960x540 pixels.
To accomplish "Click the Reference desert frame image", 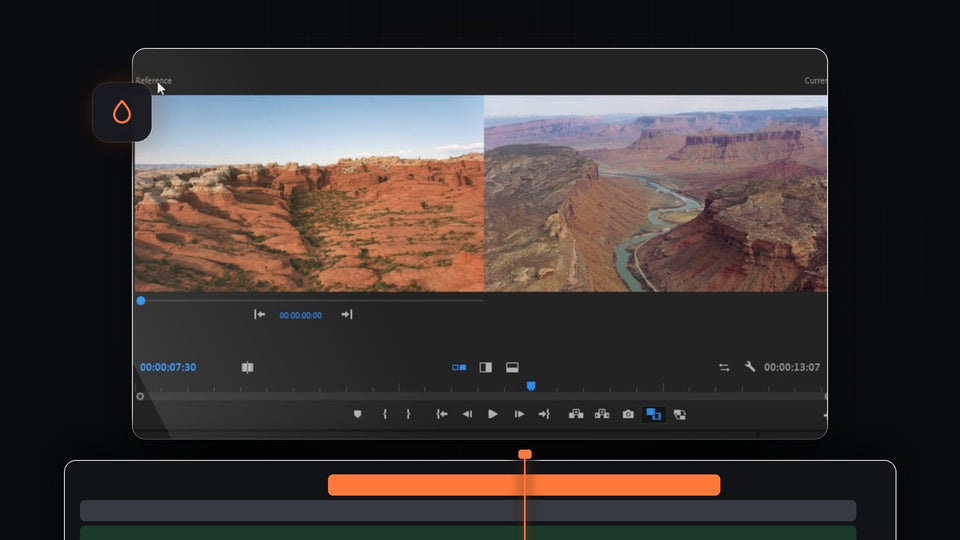I will 309,193.
